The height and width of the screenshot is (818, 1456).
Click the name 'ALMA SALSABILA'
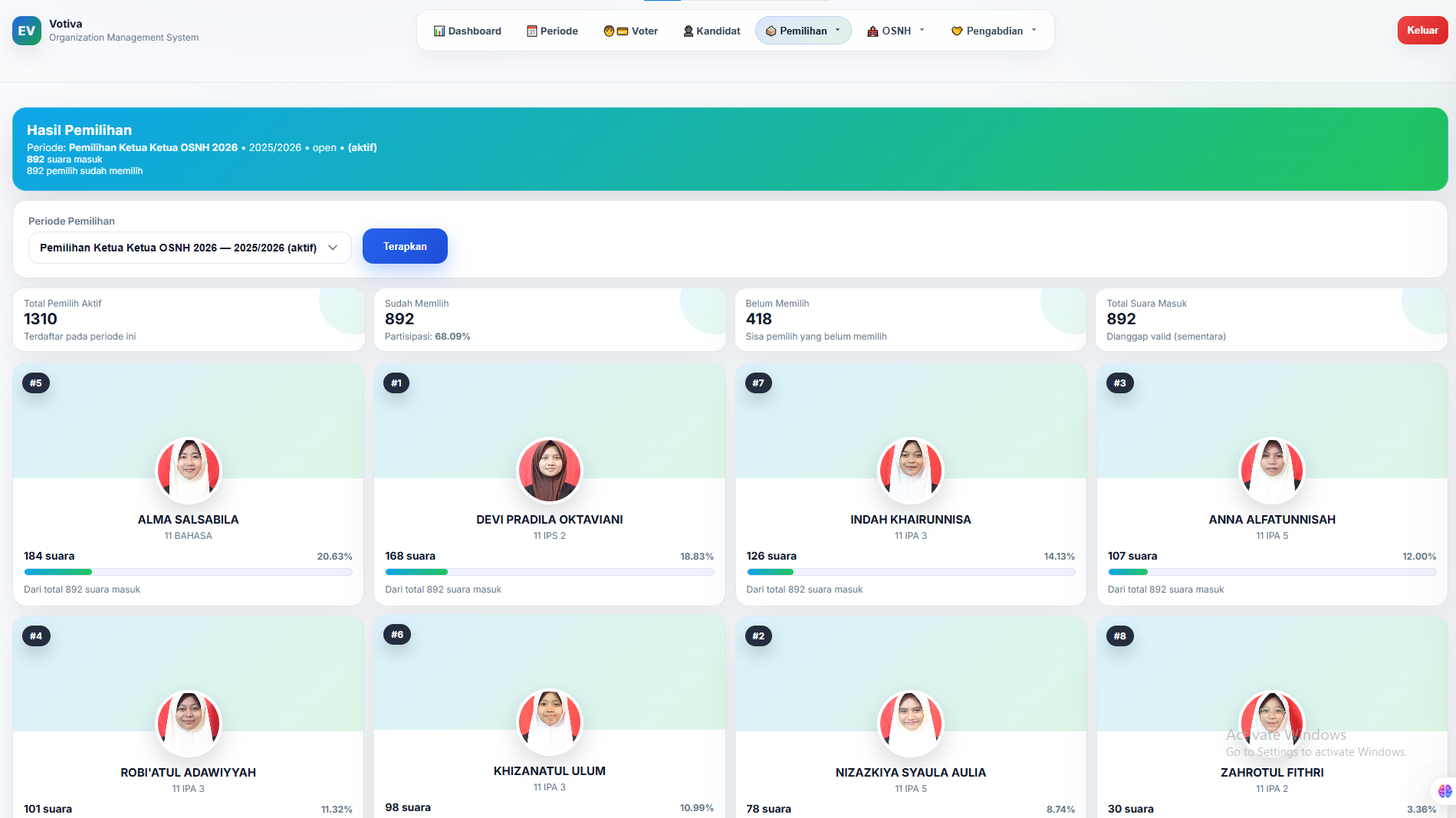pos(189,520)
